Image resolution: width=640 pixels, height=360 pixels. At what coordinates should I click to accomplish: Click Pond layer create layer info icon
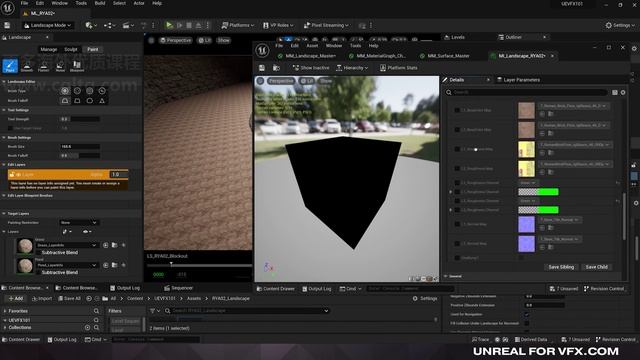(x=106, y=265)
